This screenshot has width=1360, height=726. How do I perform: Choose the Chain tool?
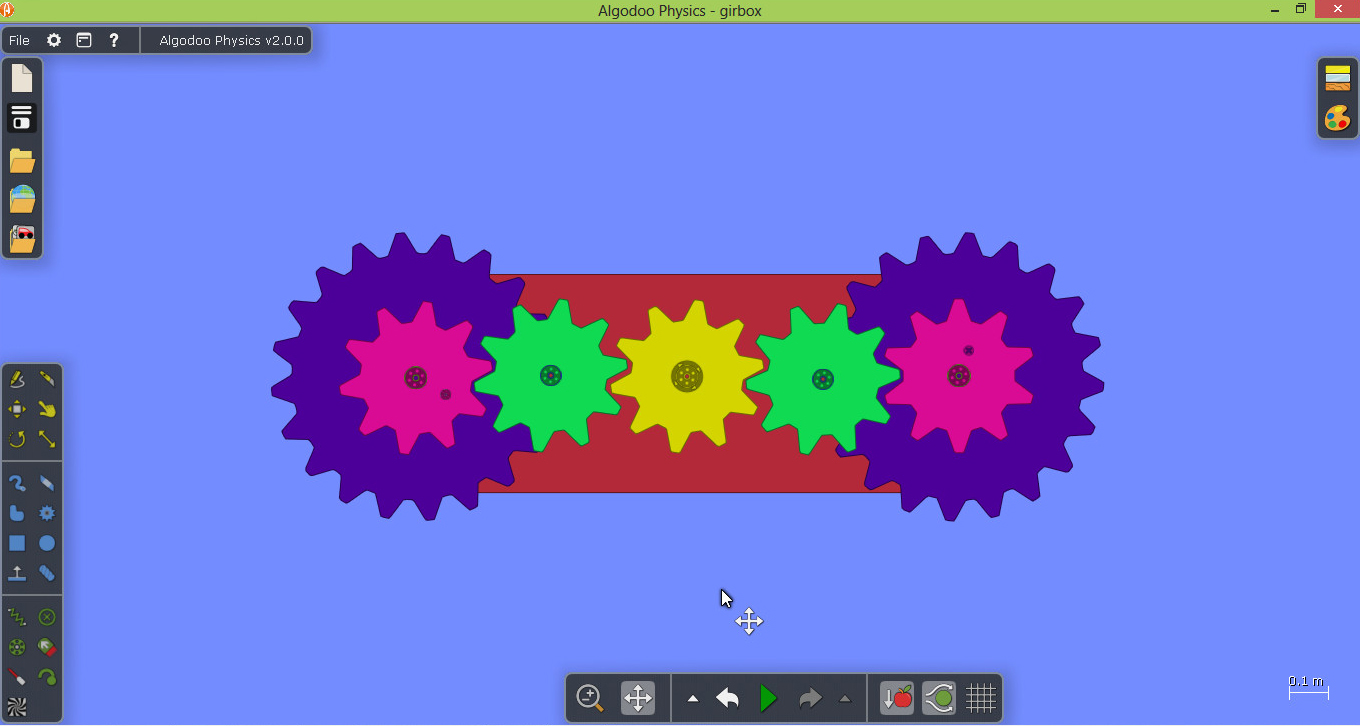coord(47,573)
